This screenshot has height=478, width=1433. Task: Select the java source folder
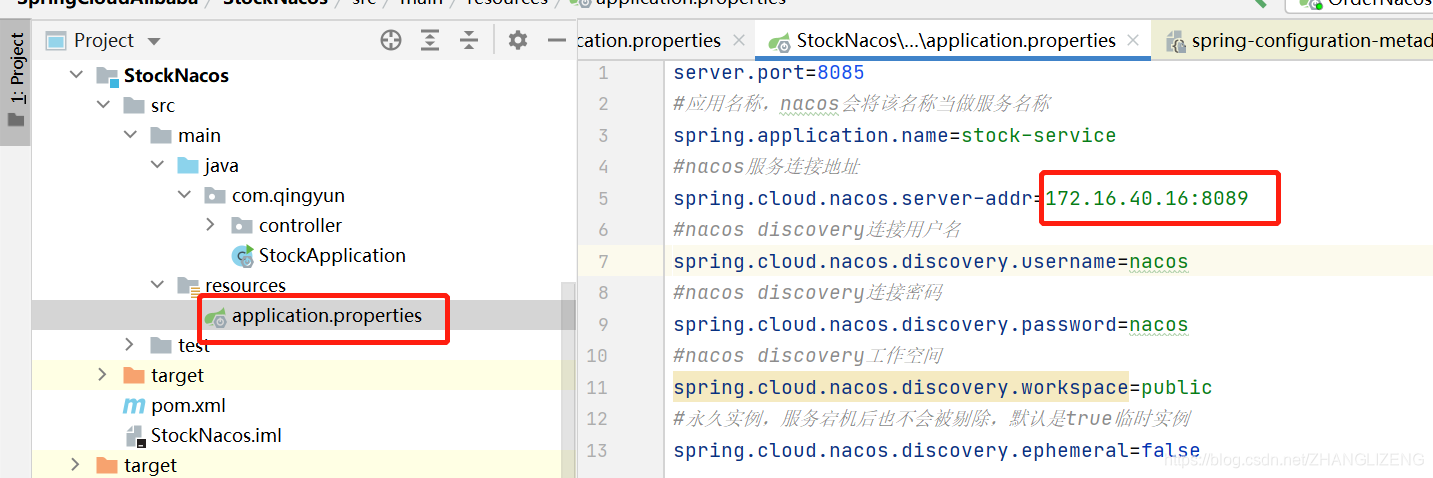coord(222,166)
